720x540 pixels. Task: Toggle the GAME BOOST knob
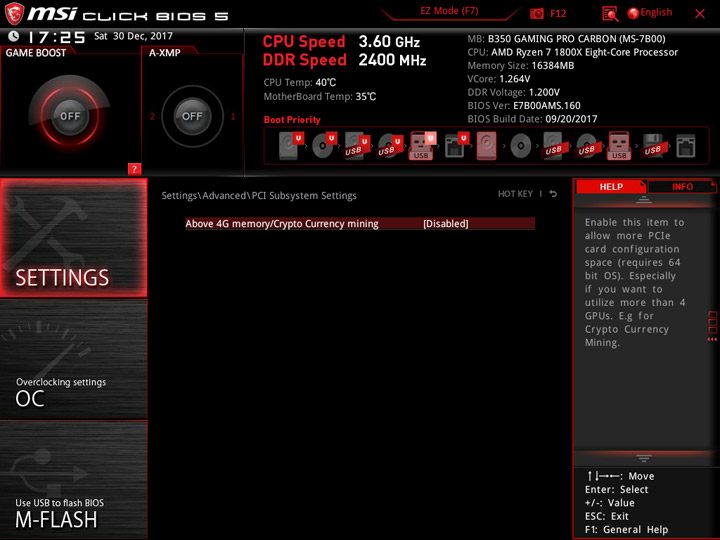point(70,116)
